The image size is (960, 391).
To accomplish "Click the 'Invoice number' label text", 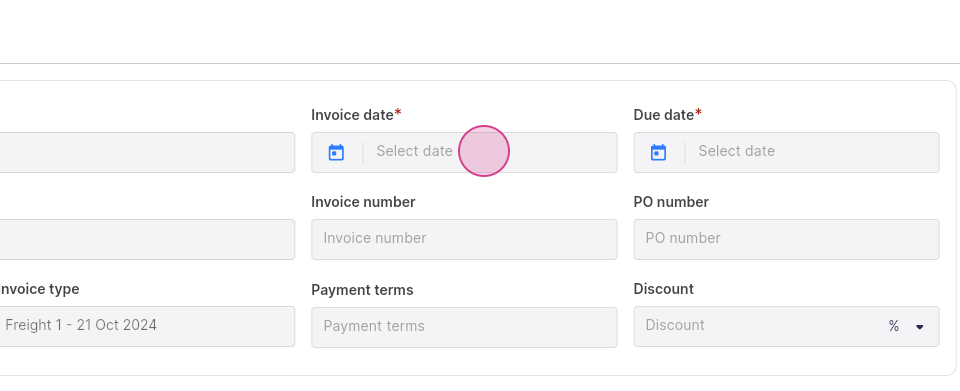I will click(x=363, y=202).
